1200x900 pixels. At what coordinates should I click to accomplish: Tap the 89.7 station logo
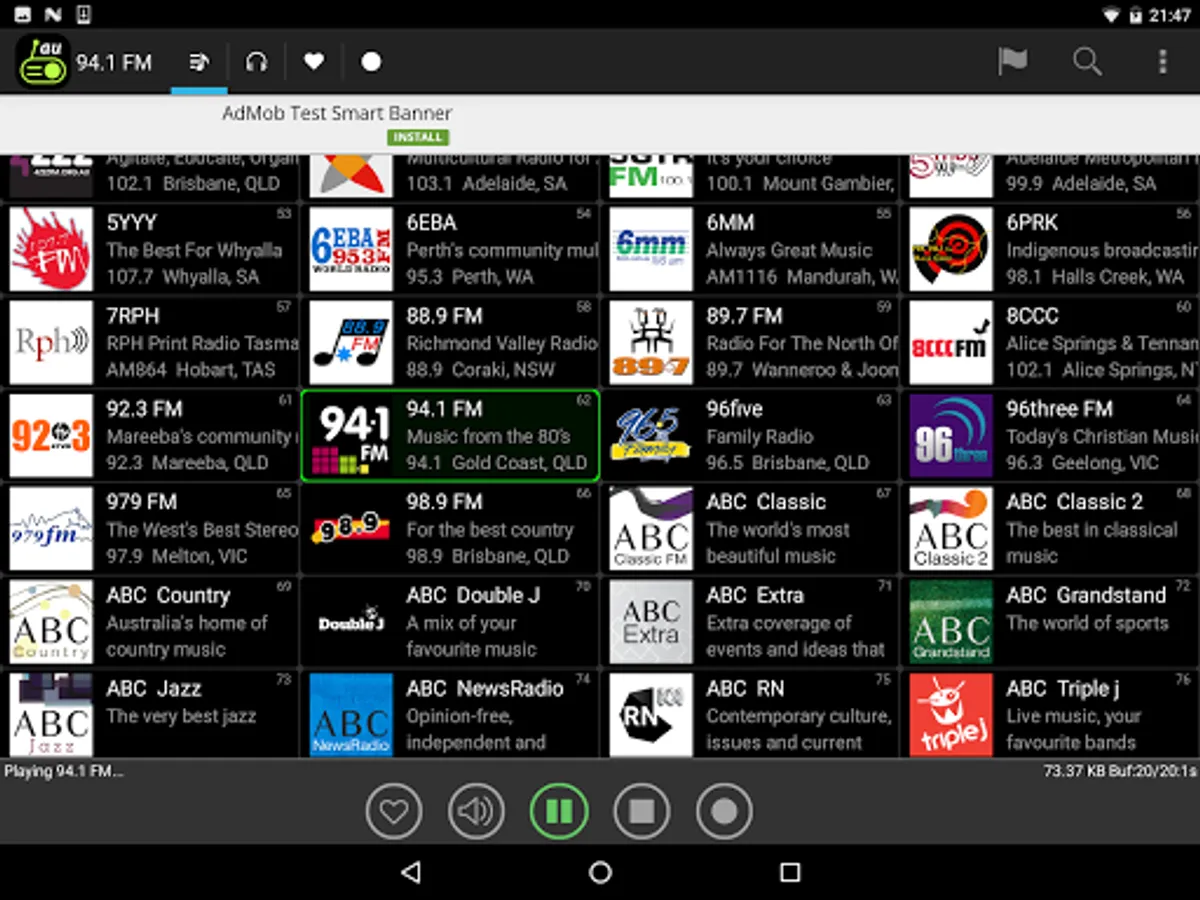[x=651, y=342]
